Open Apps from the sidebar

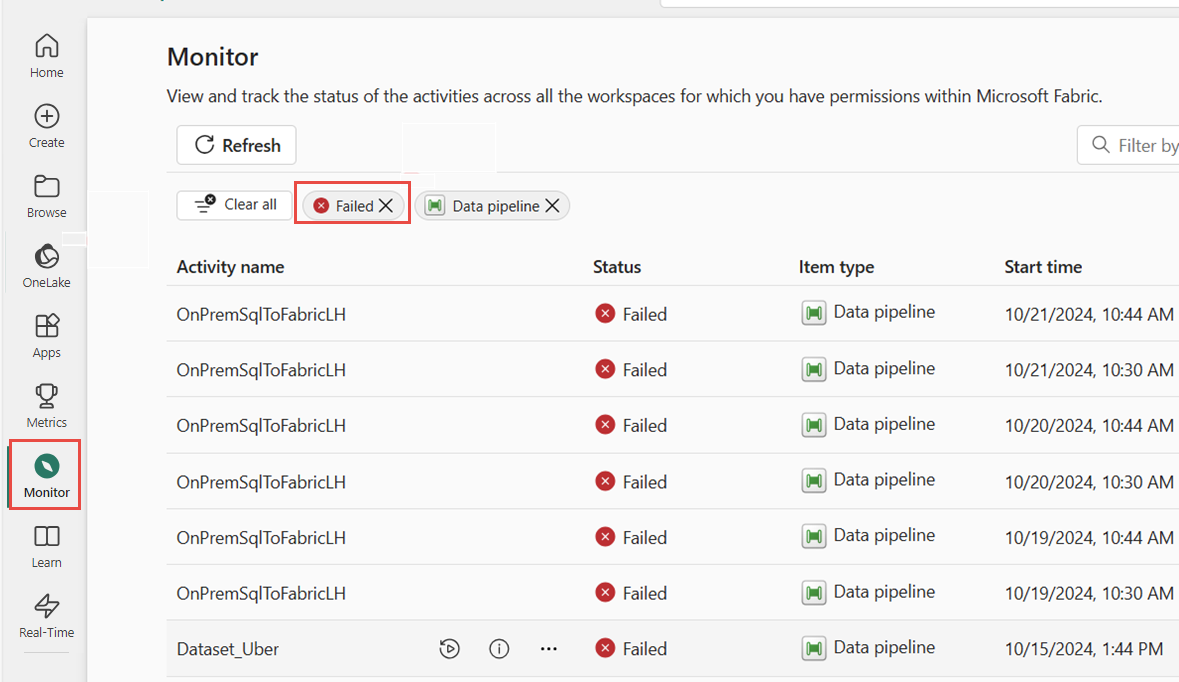click(x=47, y=336)
